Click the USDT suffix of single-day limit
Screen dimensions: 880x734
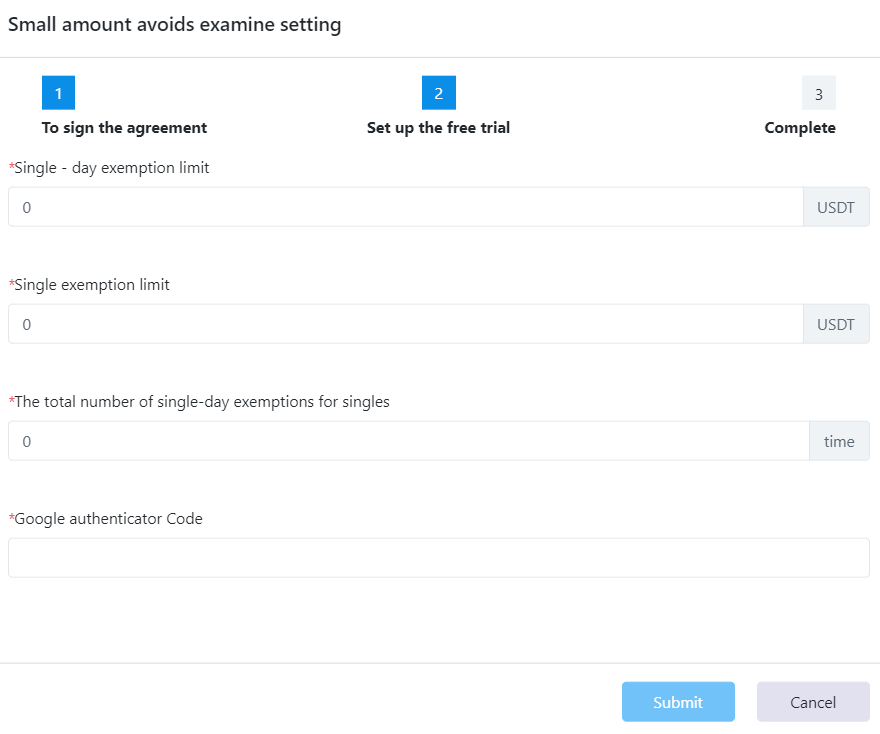point(836,207)
